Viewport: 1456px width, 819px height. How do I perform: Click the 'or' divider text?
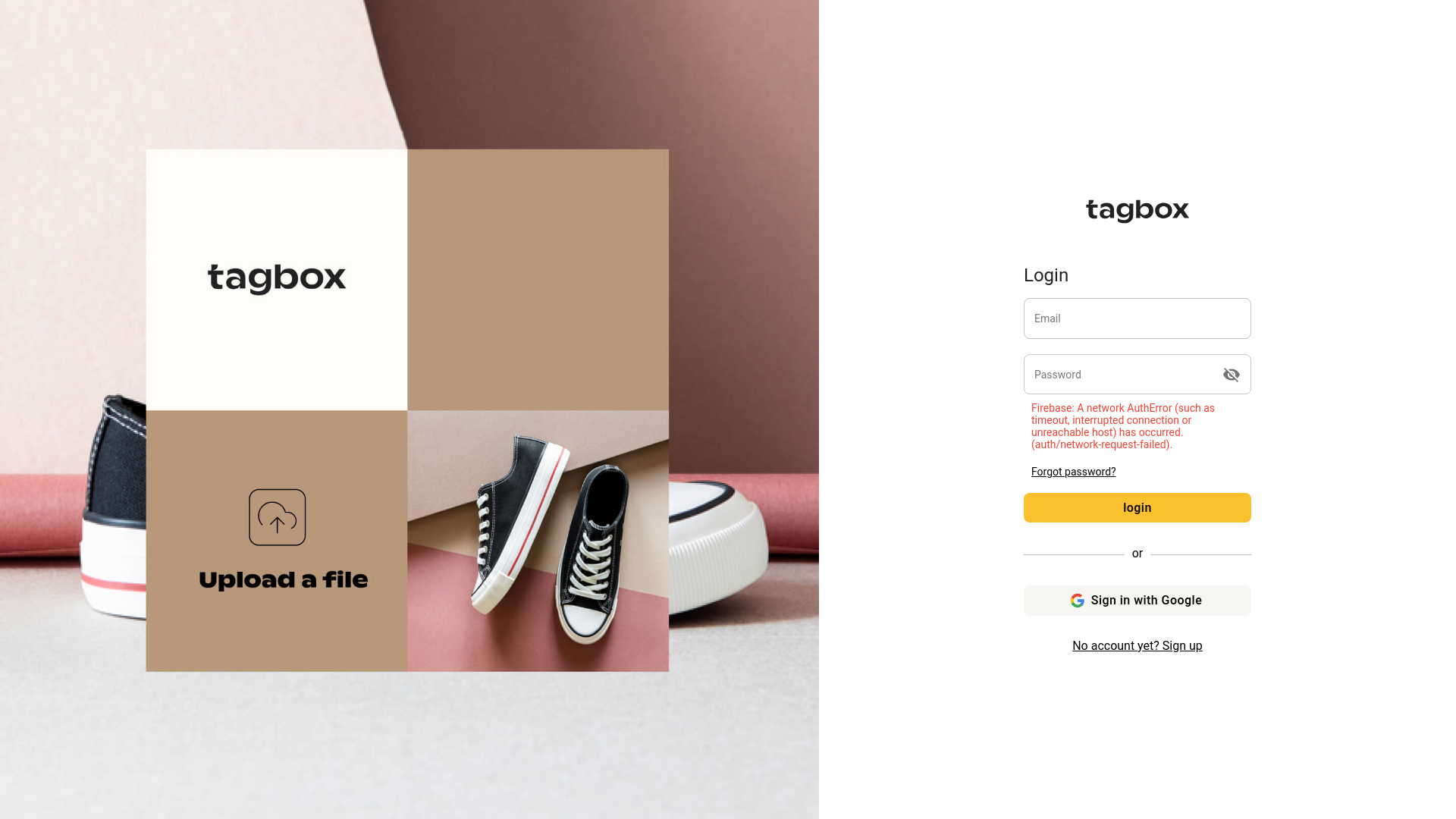coord(1137,554)
